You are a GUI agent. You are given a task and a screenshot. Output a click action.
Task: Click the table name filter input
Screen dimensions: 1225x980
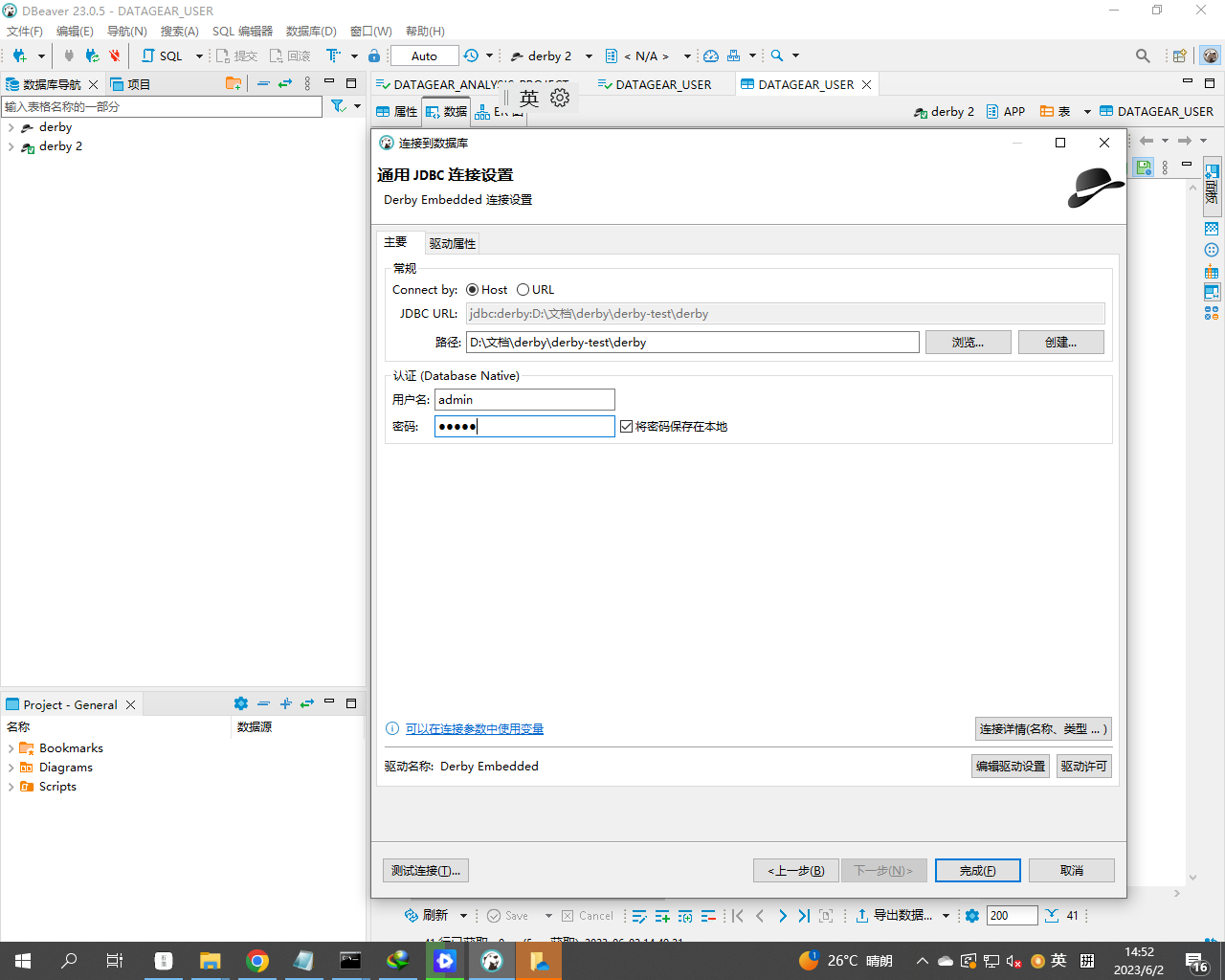click(x=162, y=106)
